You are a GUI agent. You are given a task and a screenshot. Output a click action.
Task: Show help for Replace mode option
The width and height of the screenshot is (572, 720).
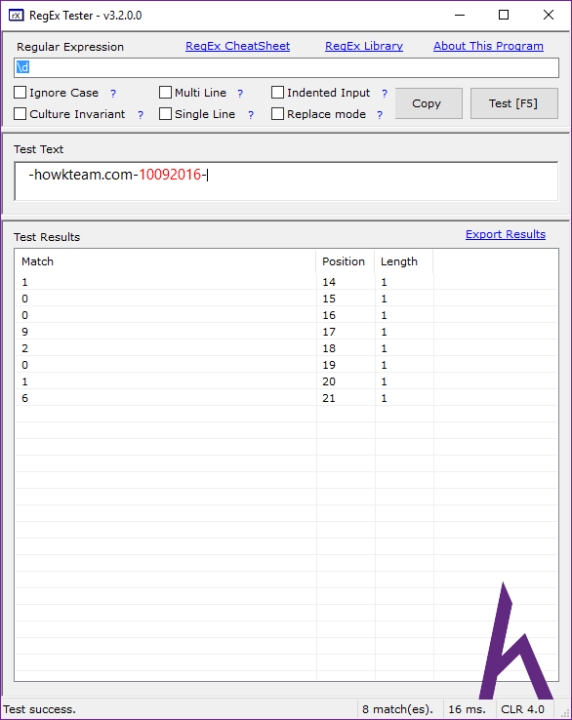pyautogui.click(x=380, y=115)
